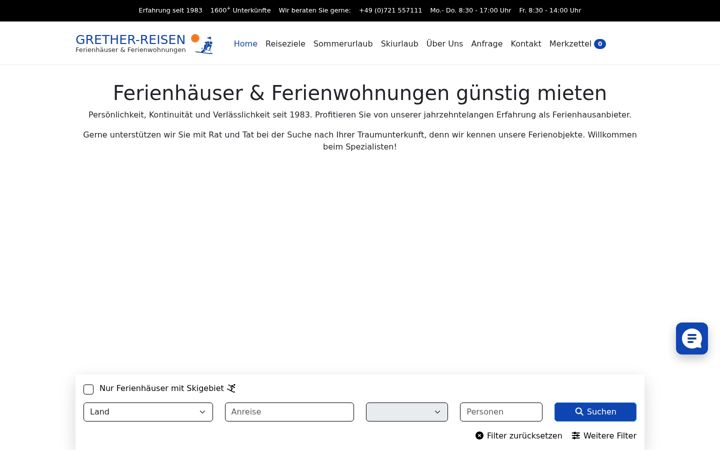Open the Skiurlaub menu
720x450 pixels.
399,44
